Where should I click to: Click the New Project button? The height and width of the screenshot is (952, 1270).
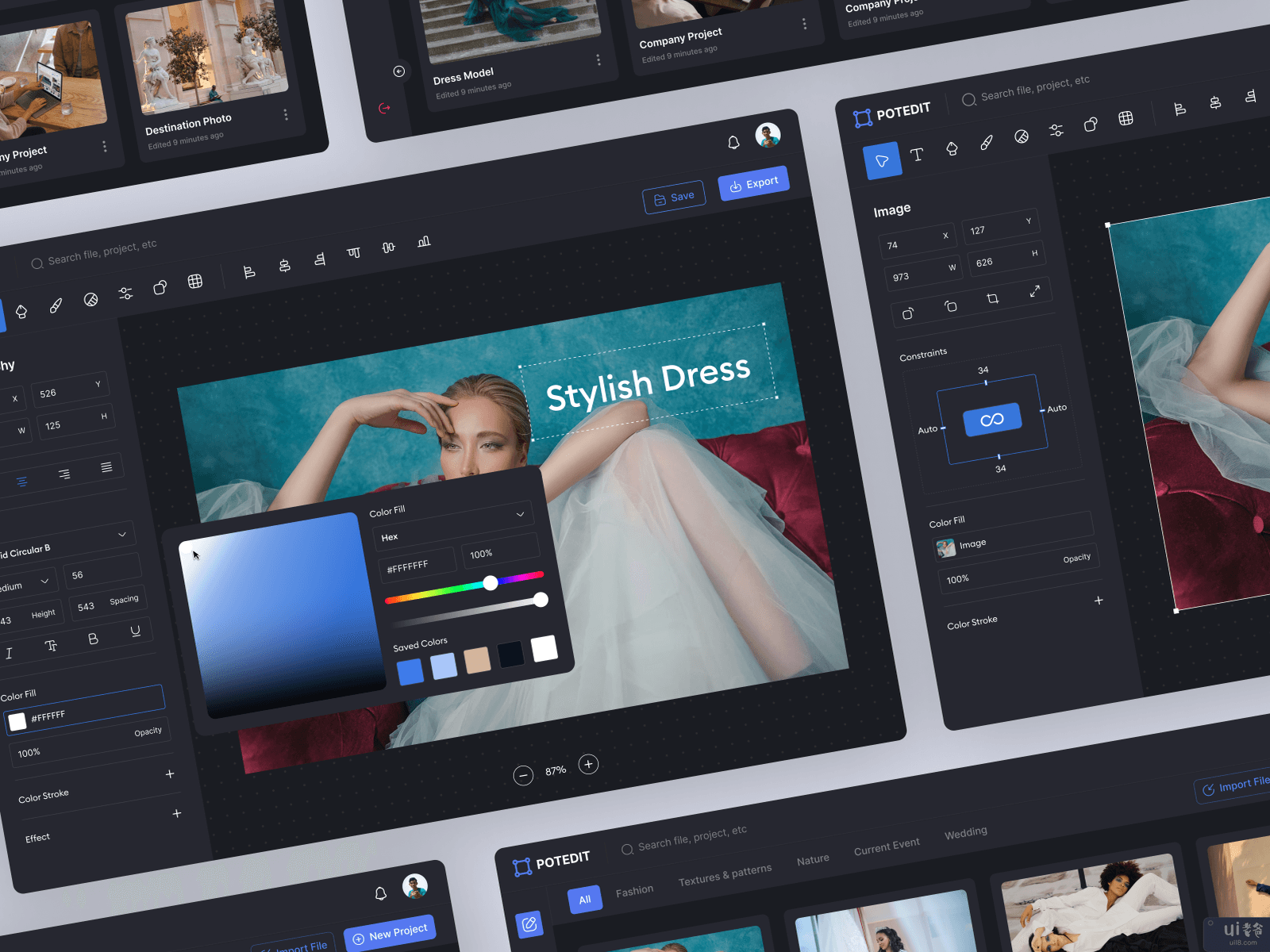(x=390, y=933)
